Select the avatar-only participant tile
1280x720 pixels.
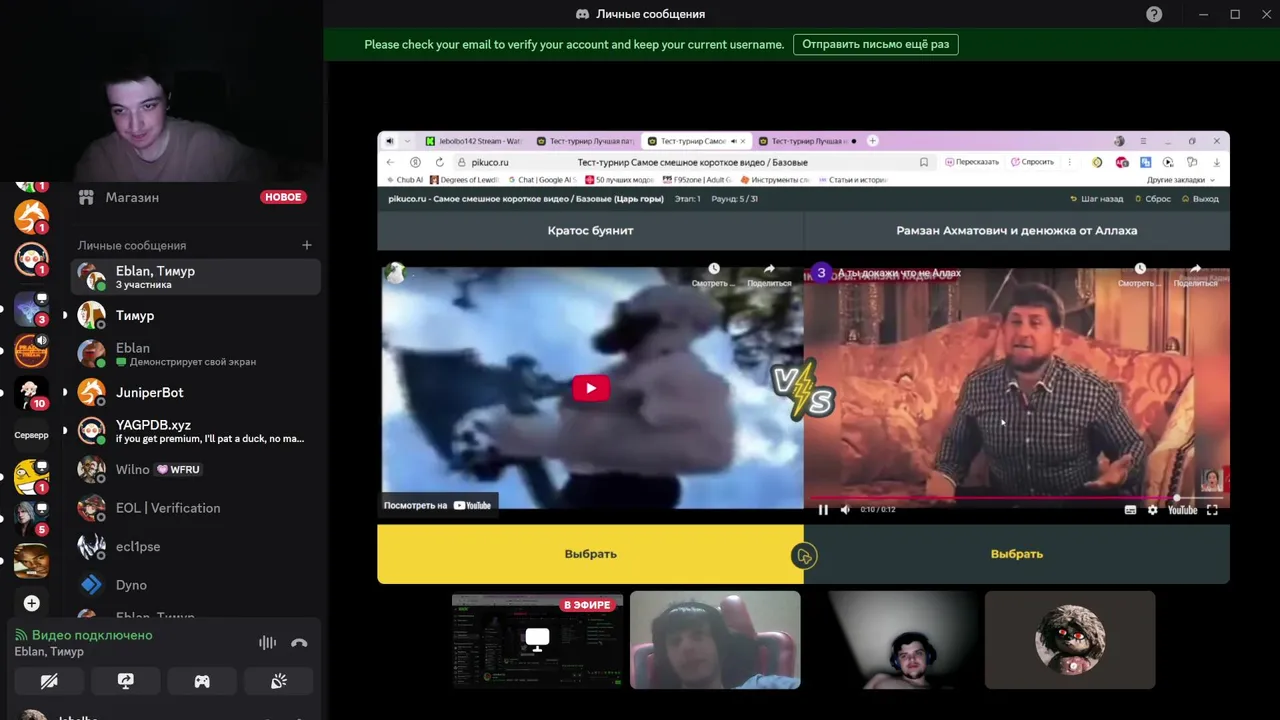(x=1070, y=640)
